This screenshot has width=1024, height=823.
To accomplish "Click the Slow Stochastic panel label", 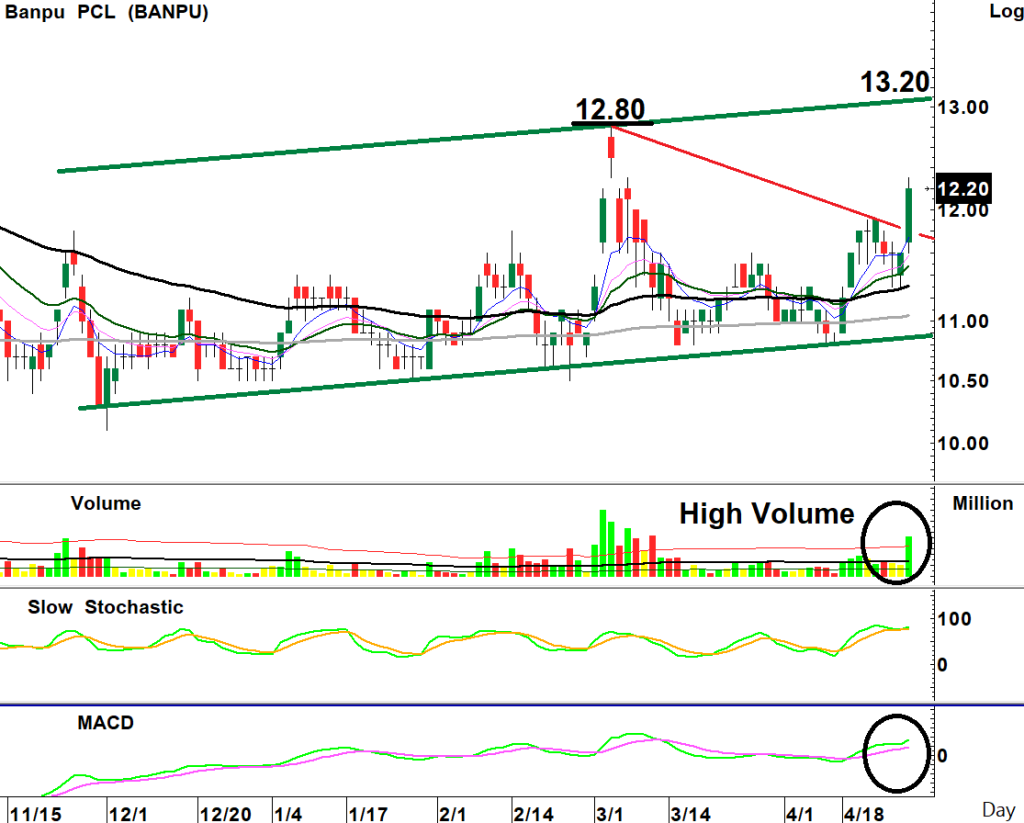I will point(105,607).
